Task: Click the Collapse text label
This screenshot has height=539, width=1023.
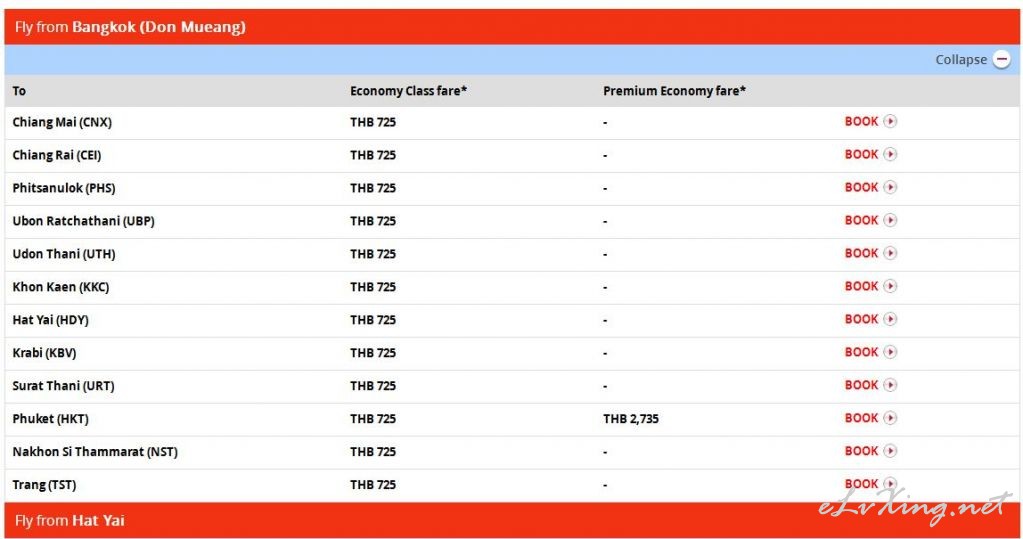Action: coord(961,59)
